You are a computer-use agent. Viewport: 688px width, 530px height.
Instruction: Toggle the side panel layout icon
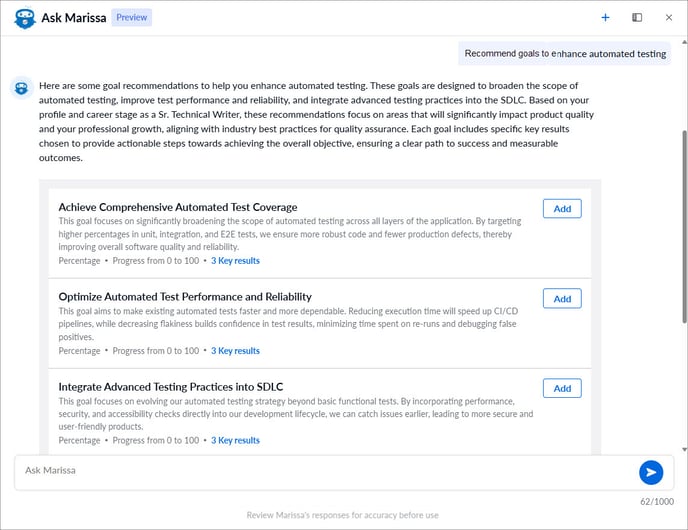(637, 17)
